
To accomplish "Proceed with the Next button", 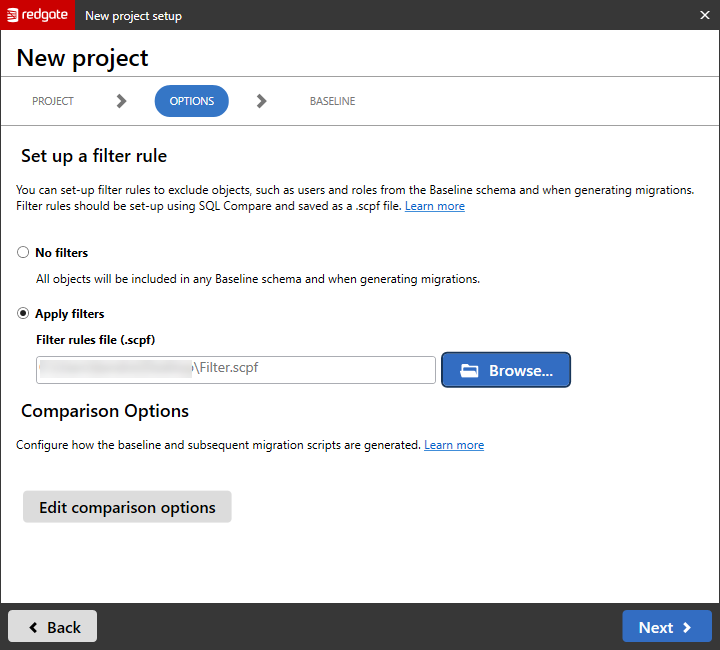I will 666,627.
